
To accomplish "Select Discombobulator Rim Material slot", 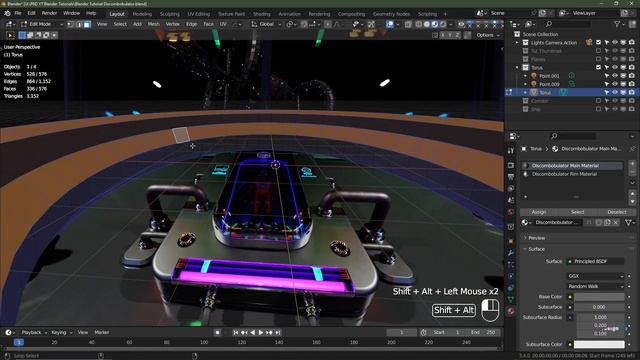I will (x=572, y=174).
